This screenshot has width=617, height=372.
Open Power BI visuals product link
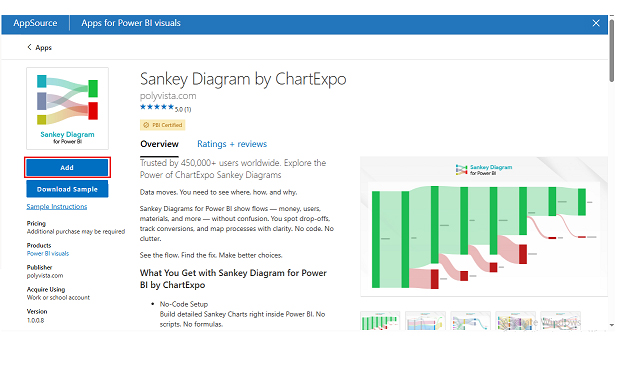pyautogui.click(x=48, y=254)
